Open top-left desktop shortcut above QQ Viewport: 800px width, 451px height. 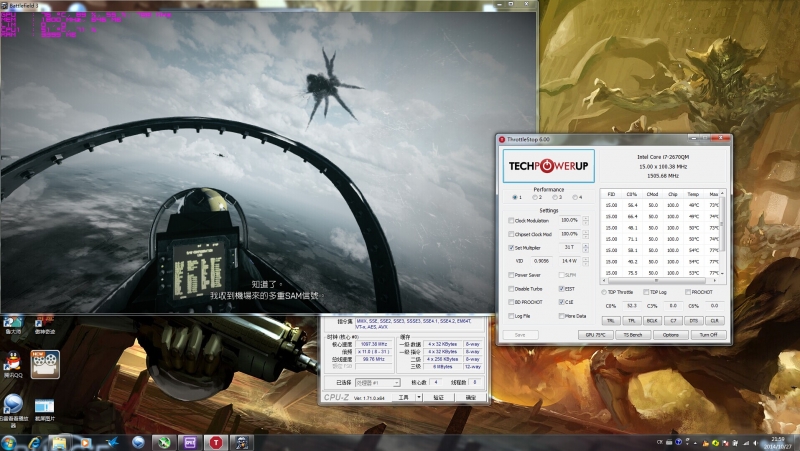pos(13,324)
